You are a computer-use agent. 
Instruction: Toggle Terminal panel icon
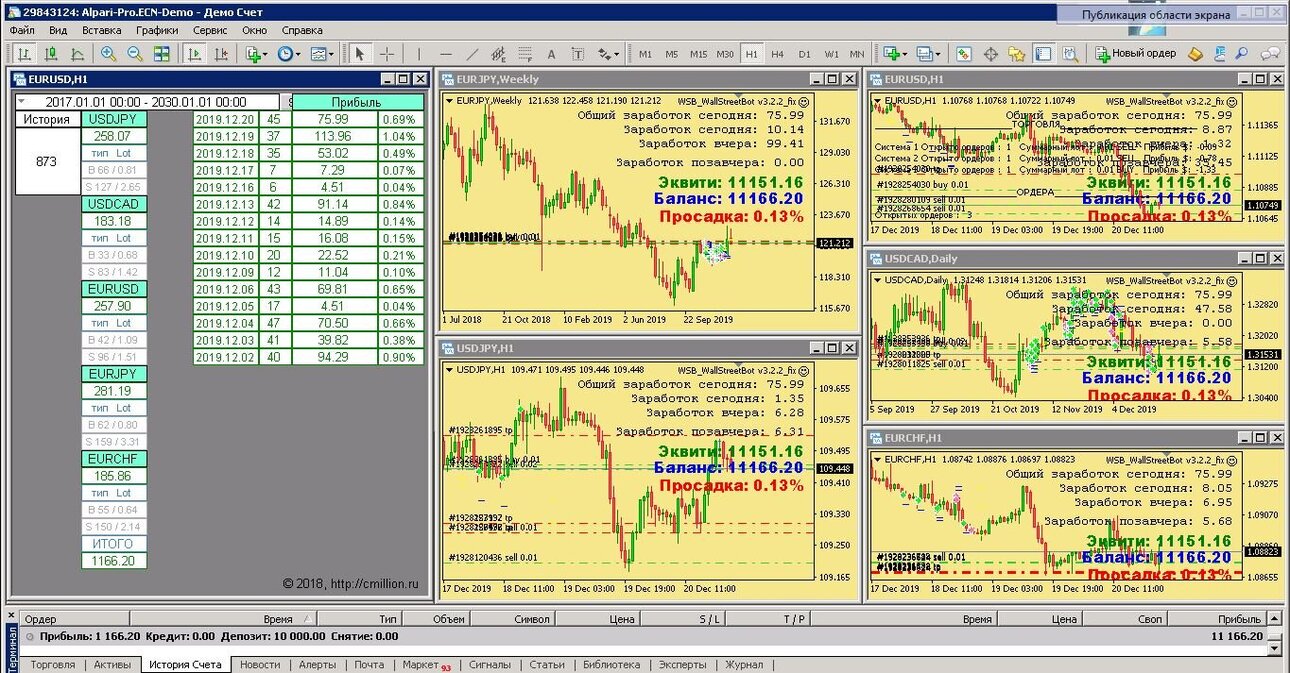pyautogui.click(x=1043, y=54)
